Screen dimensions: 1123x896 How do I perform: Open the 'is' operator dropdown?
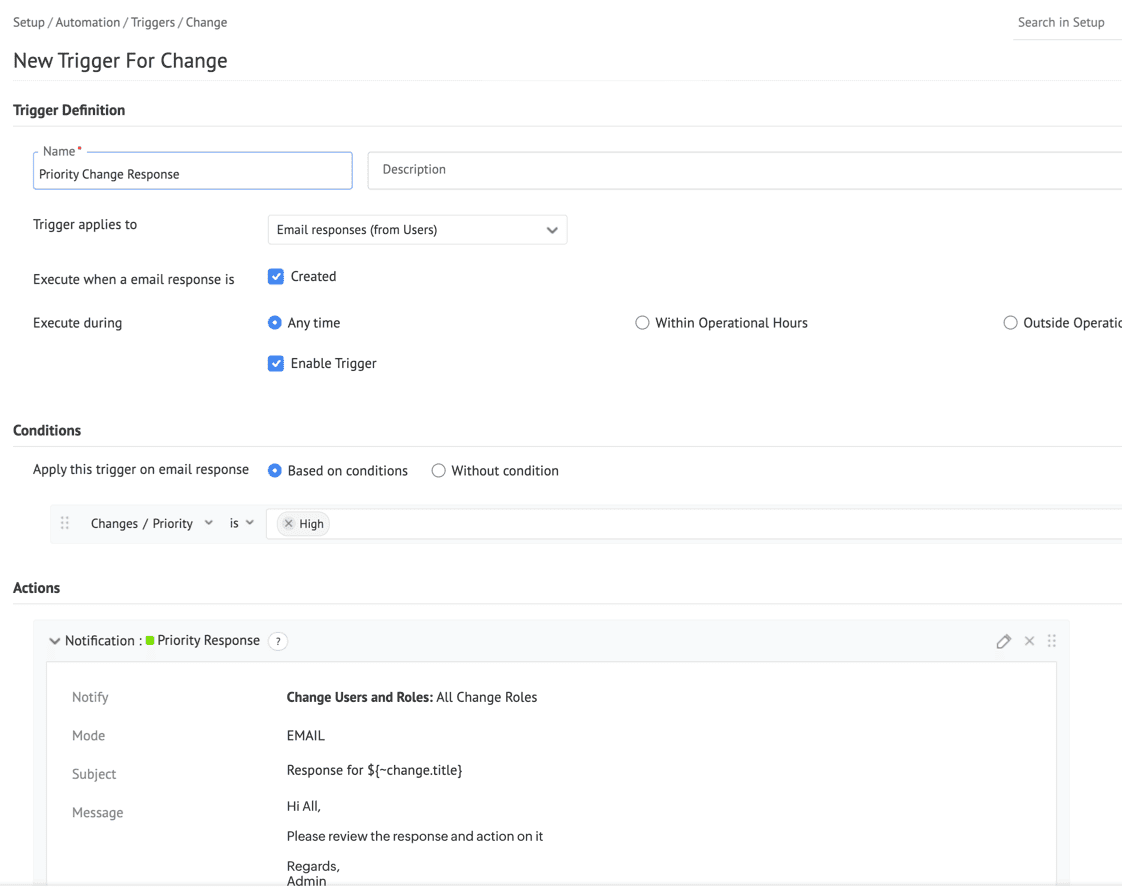point(241,523)
